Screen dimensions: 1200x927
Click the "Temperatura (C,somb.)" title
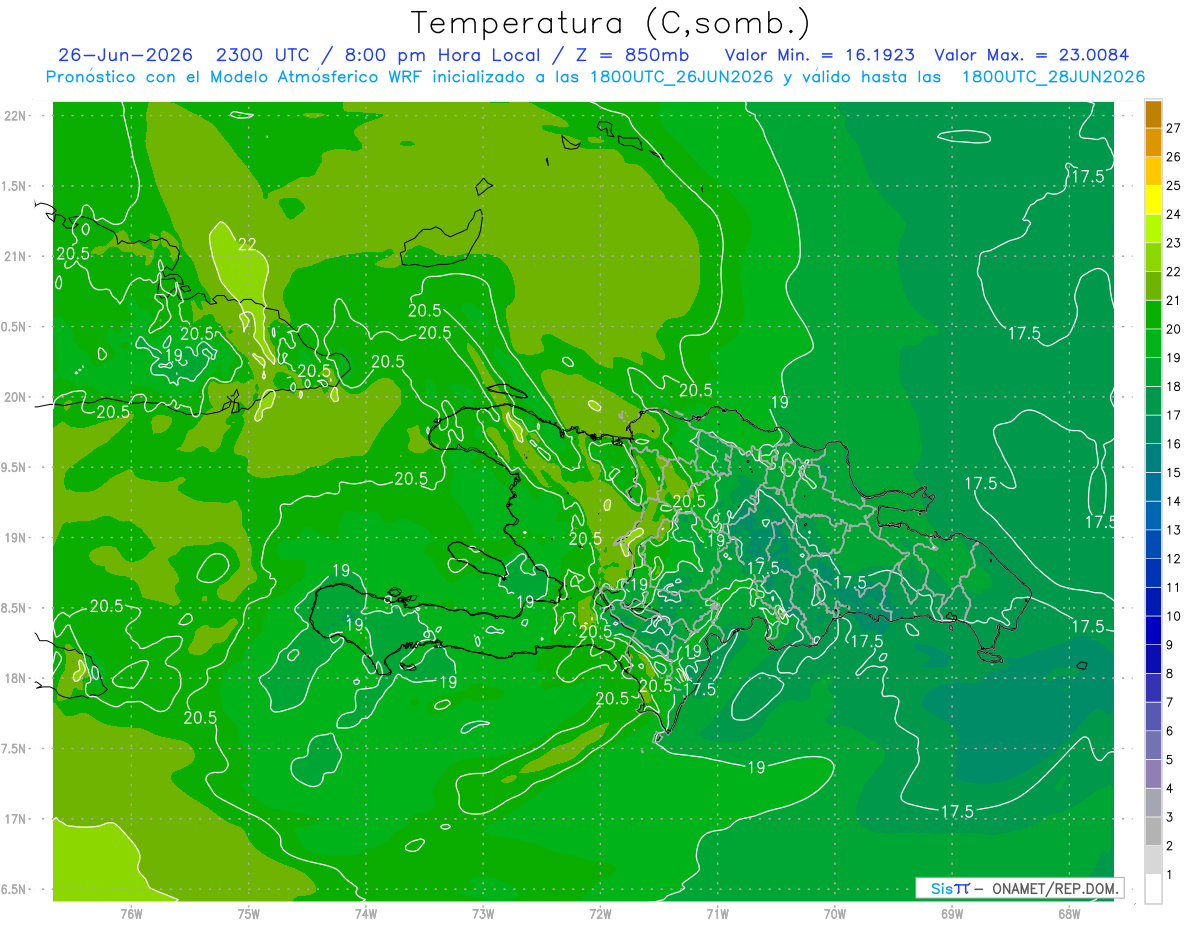click(611, 22)
